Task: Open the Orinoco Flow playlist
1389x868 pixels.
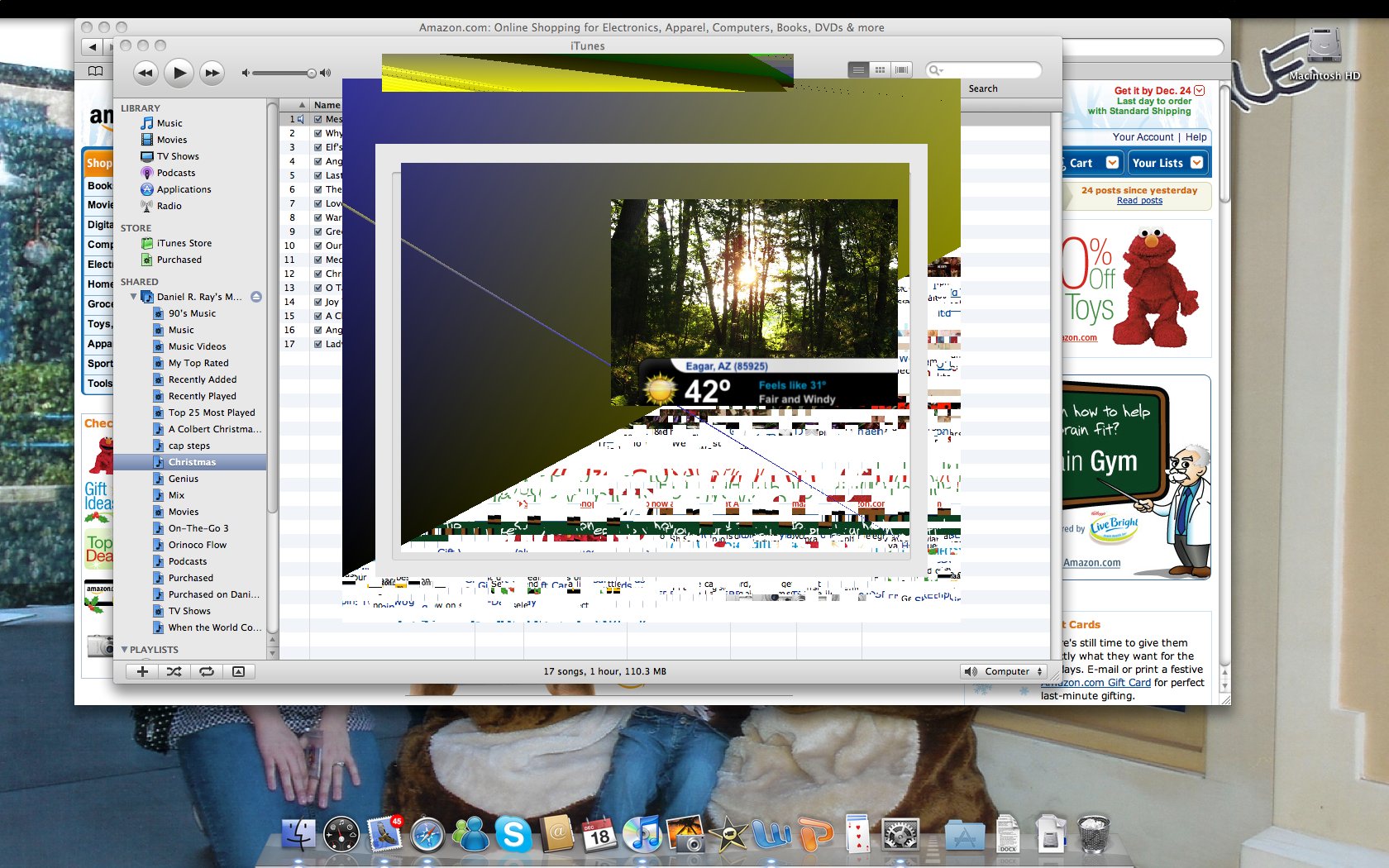Action: click(x=197, y=545)
